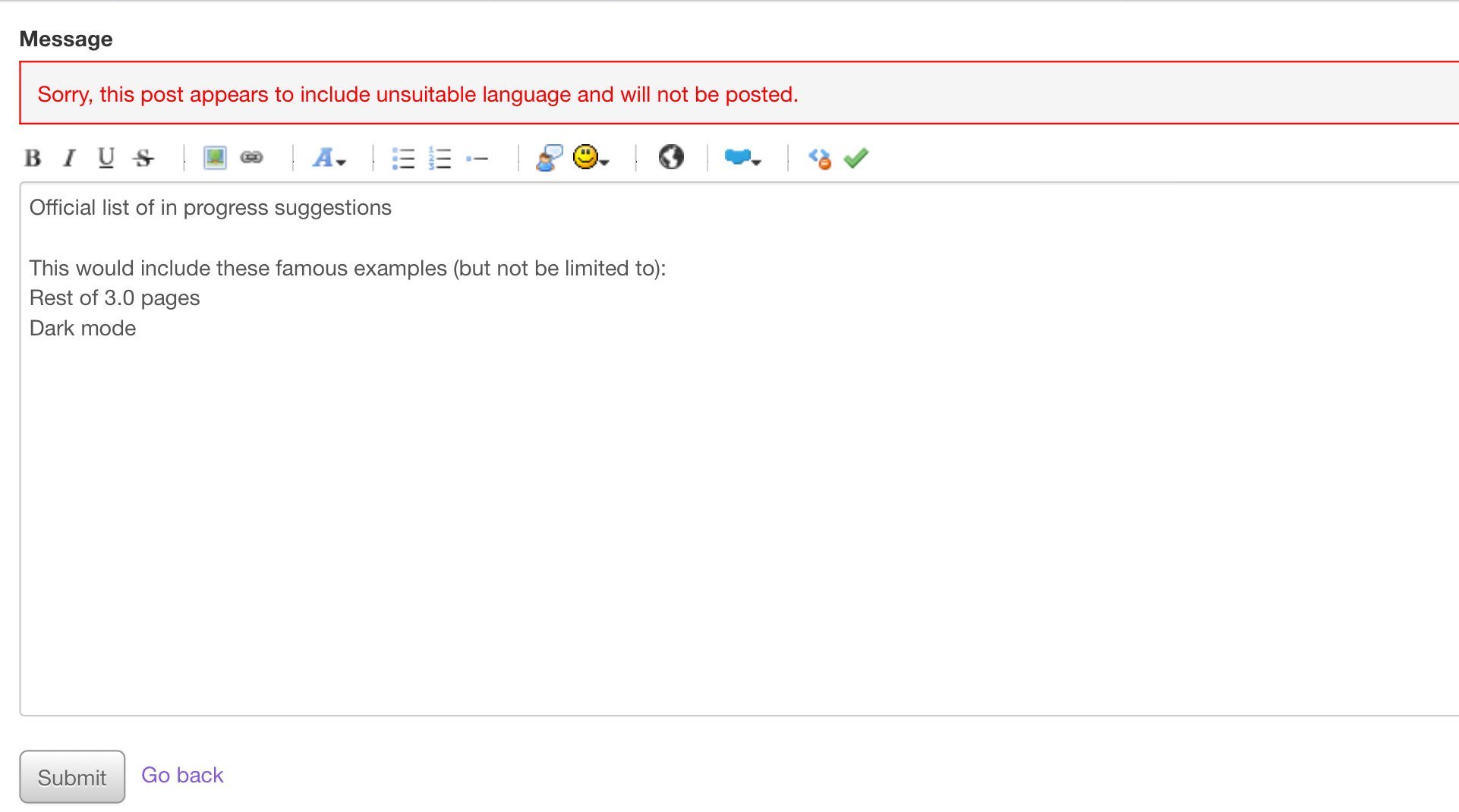Submit the forum post
The height and width of the screenshot is (812, 1459).
click(x=72, y=777)
